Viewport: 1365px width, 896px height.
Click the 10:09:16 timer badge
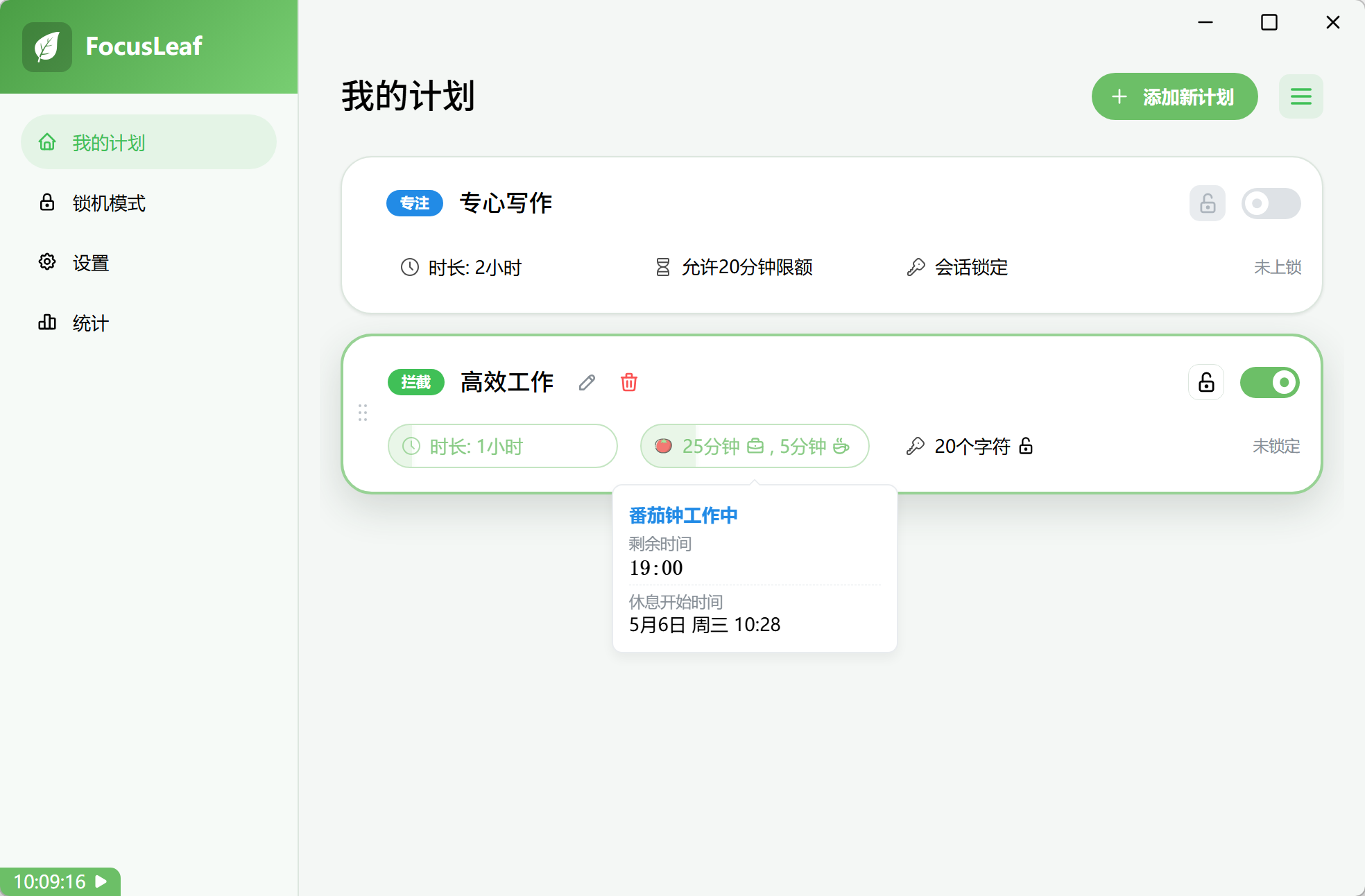(x=60, y=881)
